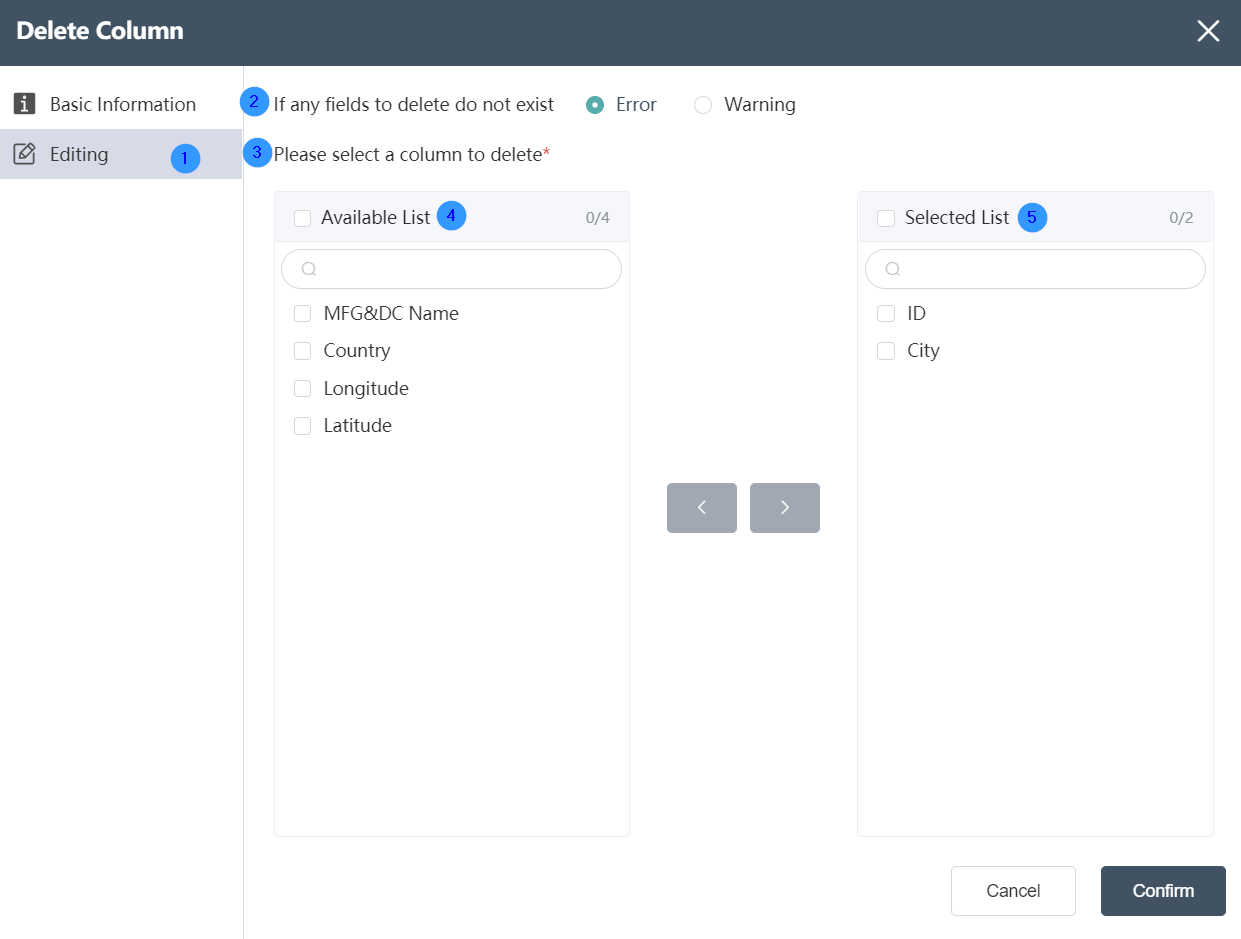Switch to the Editing tab

tap(121, 154)
